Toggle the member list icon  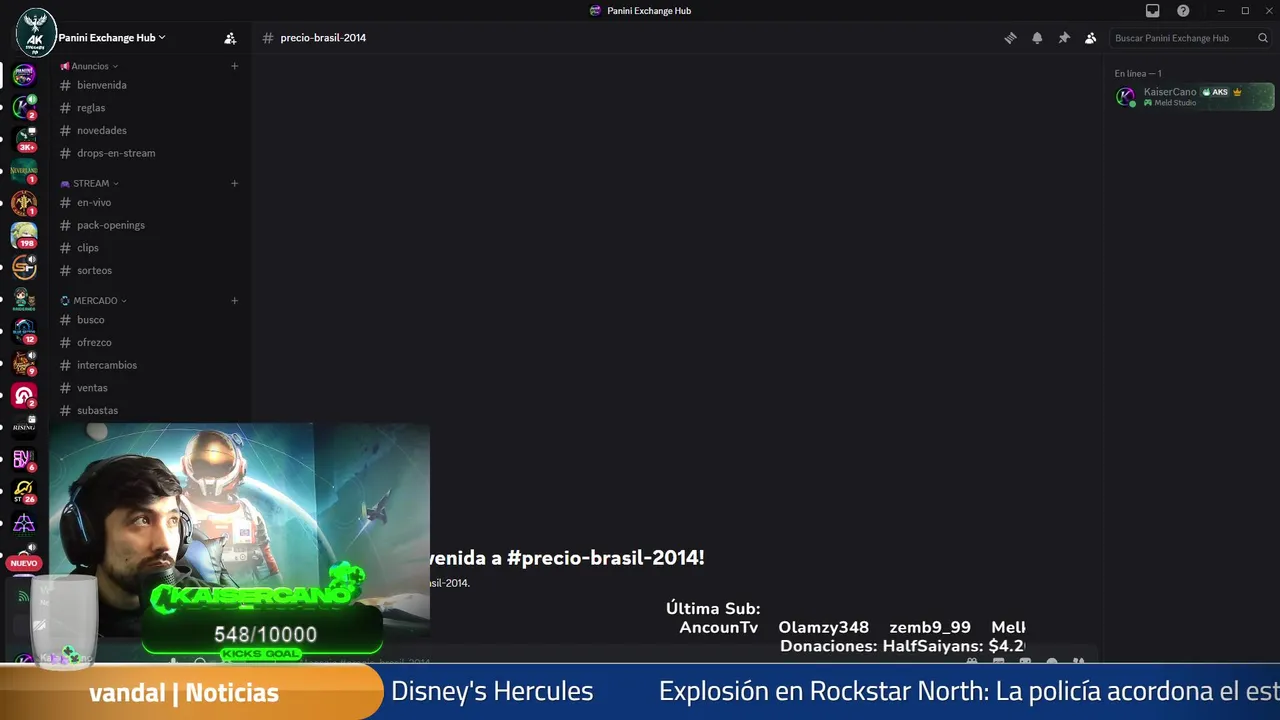coord(1091,38)
